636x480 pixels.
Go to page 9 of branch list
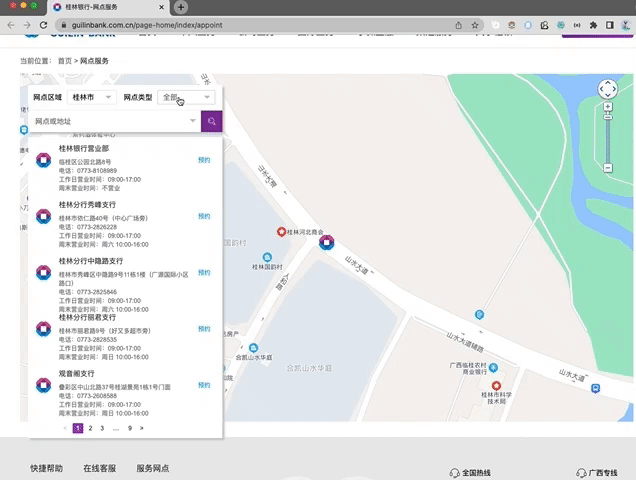coord(130,428)
